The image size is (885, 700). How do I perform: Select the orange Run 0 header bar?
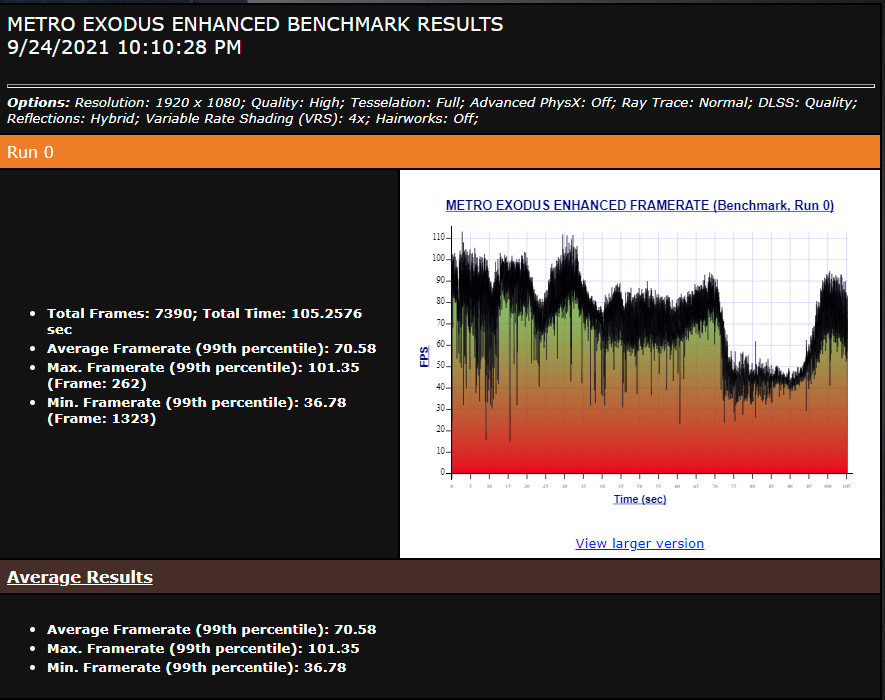click(440, 152)
